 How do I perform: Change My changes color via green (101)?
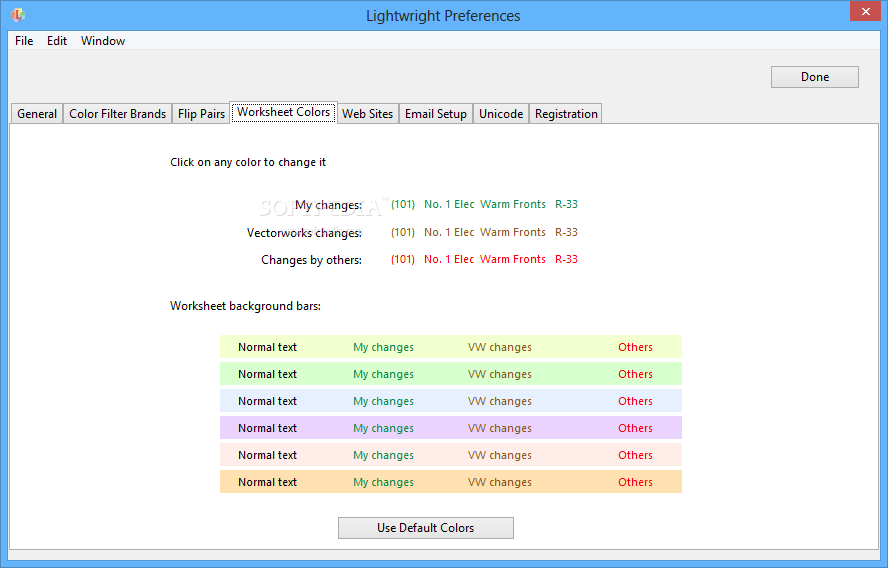[403, 204]
